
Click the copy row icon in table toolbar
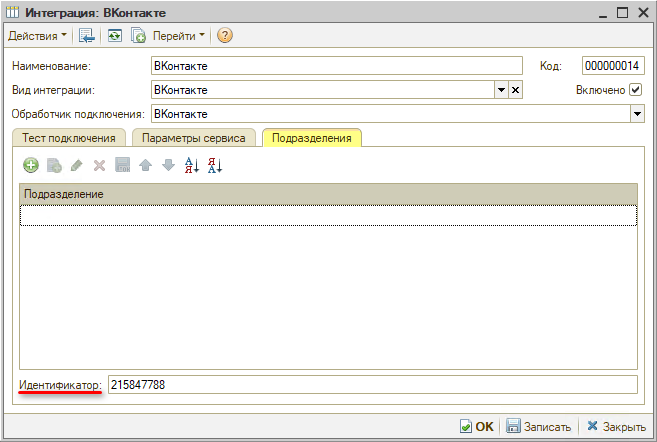pos(54,165)
